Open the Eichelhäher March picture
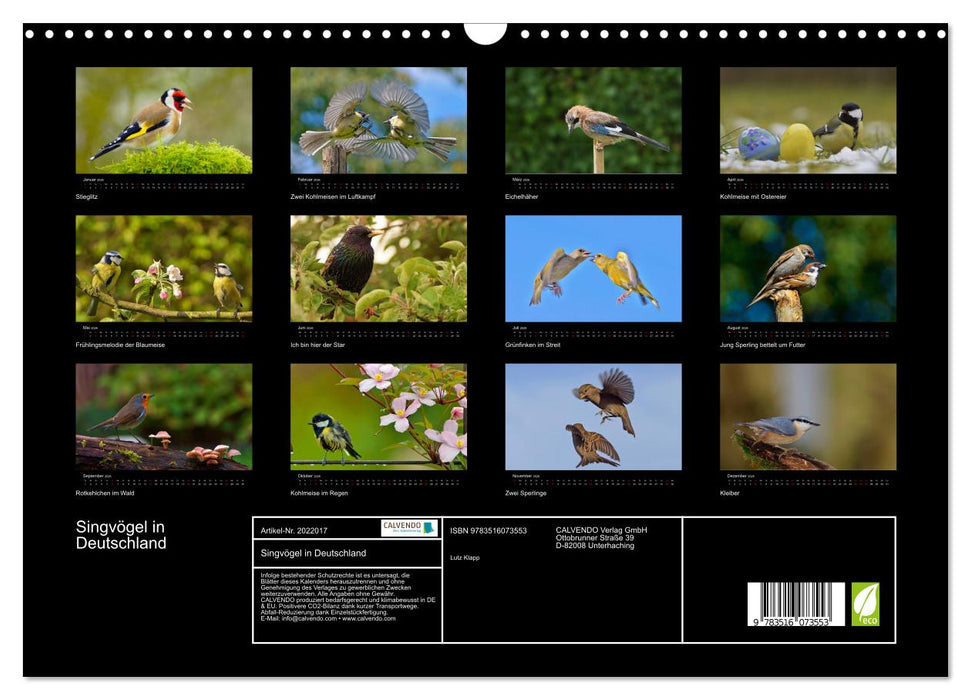 click(593, 121)
